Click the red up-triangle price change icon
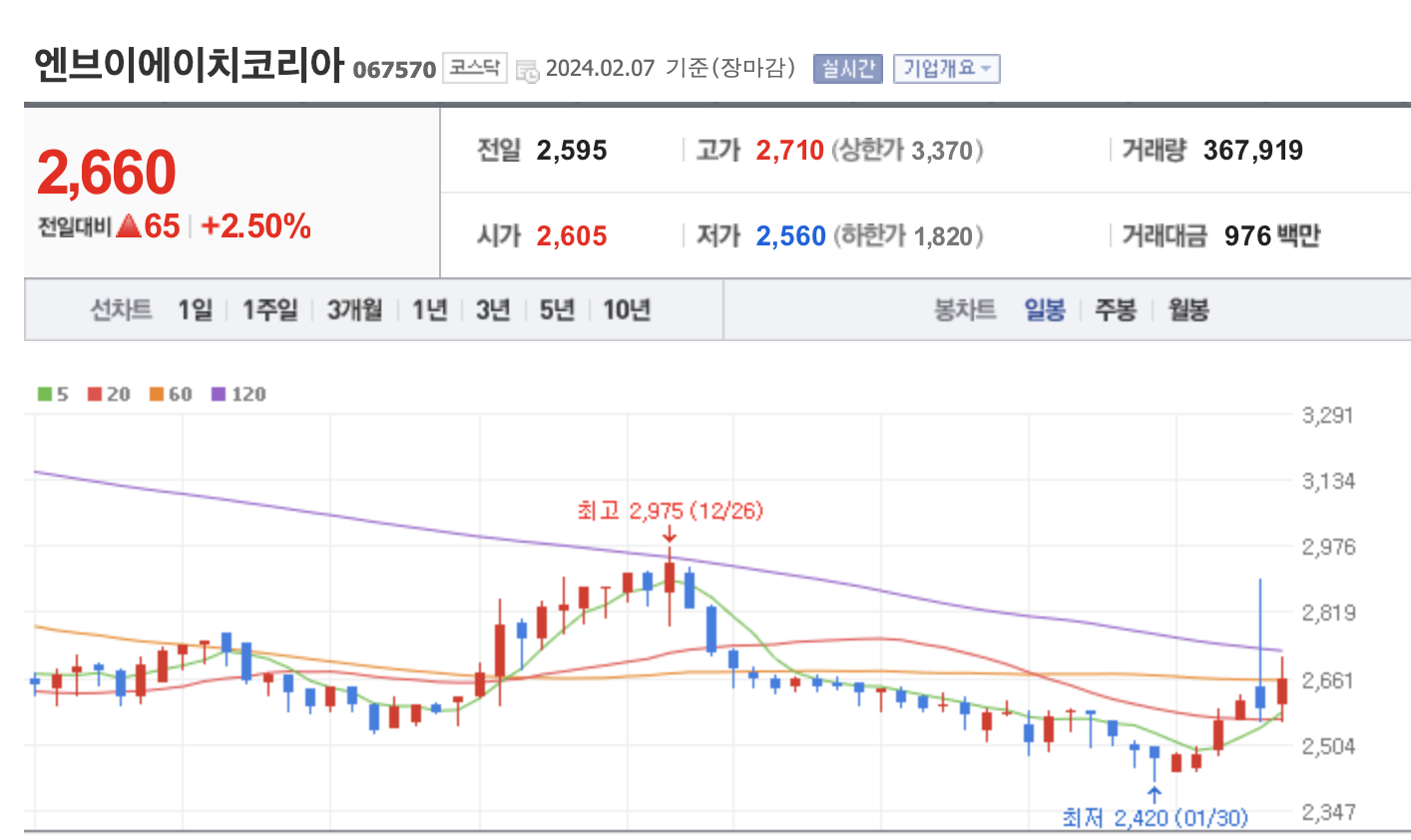This screenshot has width=1411, height=840. tap(128, 225)
